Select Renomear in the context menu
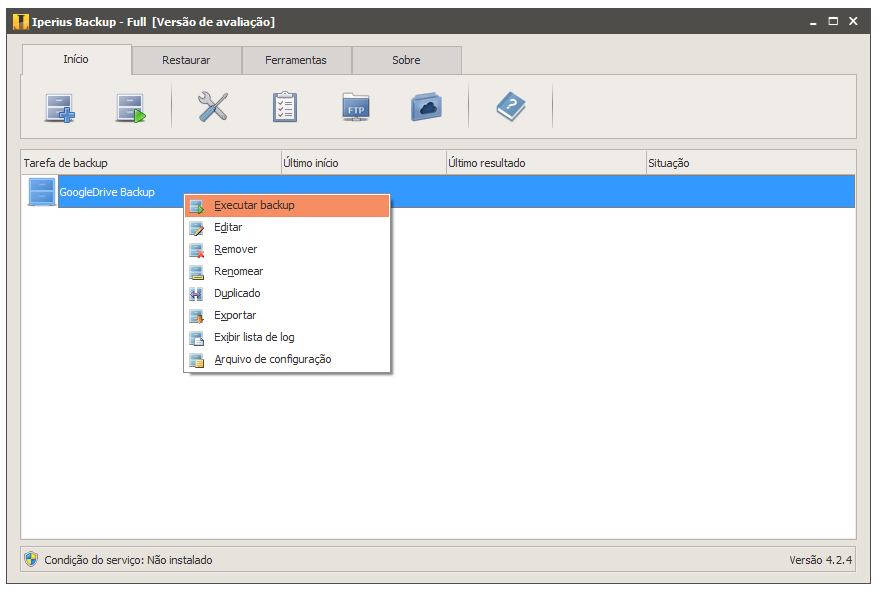The width and height of the screenshot is (880, 593). point(287,271)
